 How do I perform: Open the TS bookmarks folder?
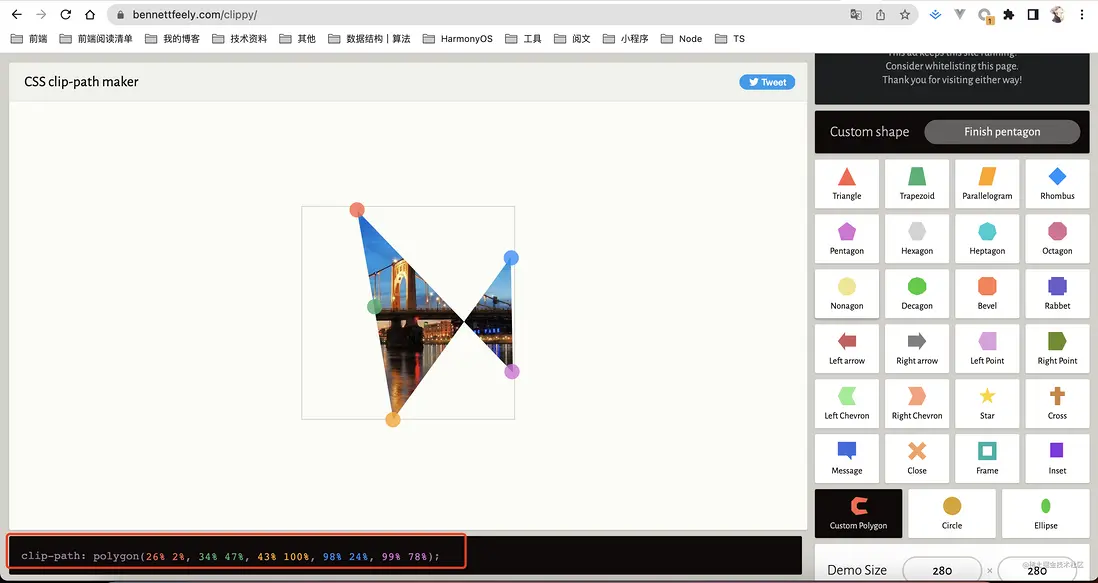click(x=730, y=38)
